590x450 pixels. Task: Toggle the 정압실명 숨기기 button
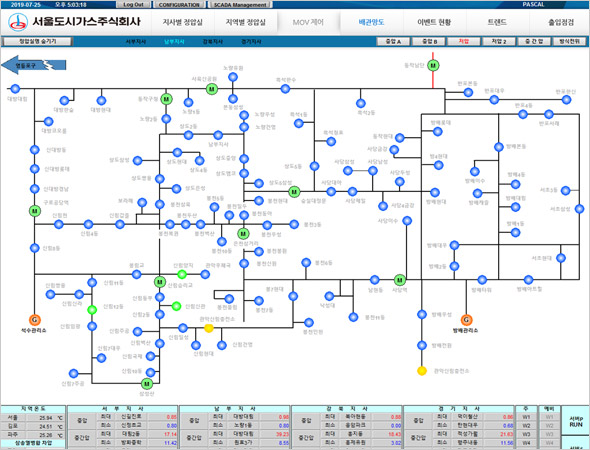pyautogui.click(x=37, y=41)
